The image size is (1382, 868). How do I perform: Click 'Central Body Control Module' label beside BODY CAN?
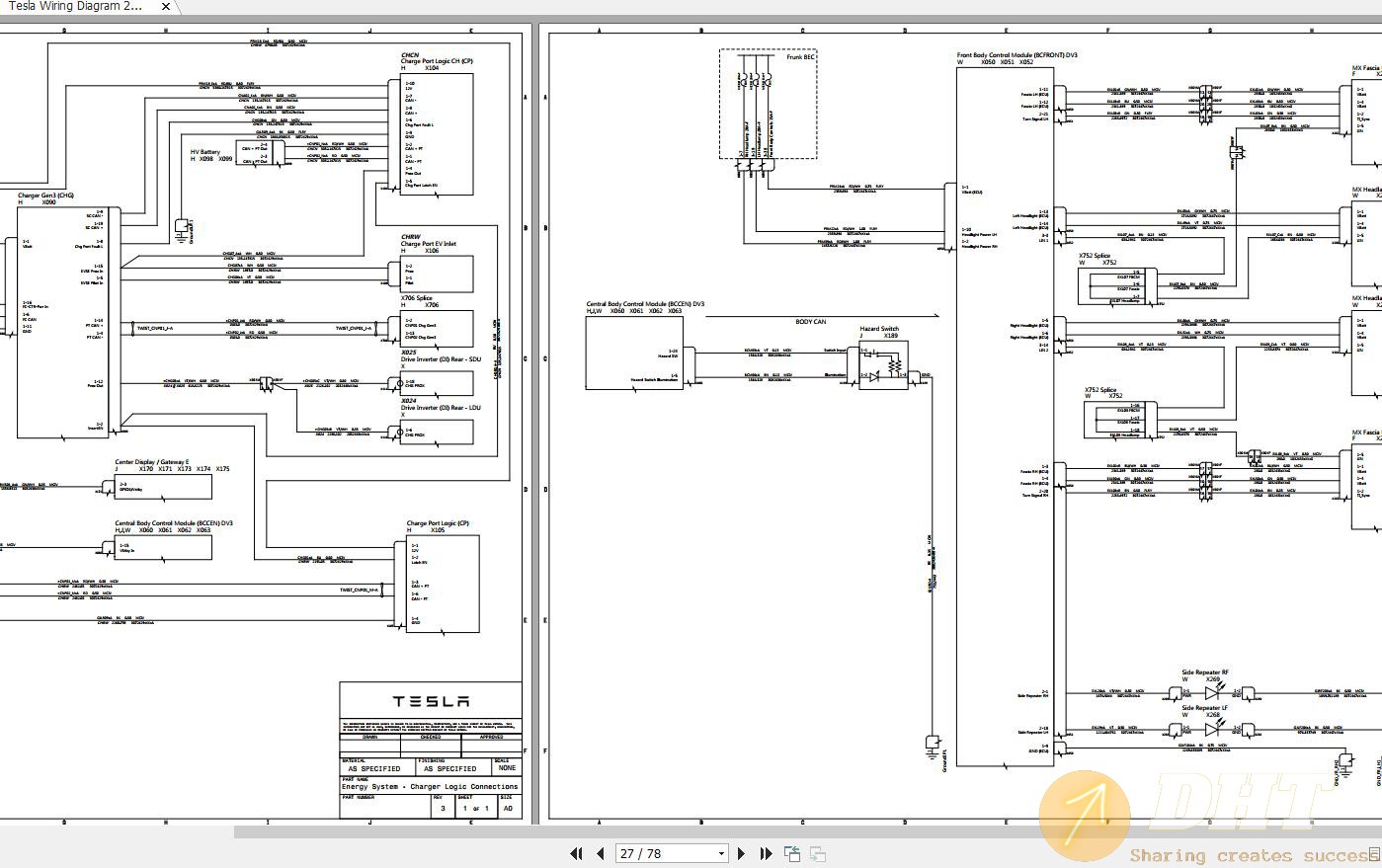point(645,304)
